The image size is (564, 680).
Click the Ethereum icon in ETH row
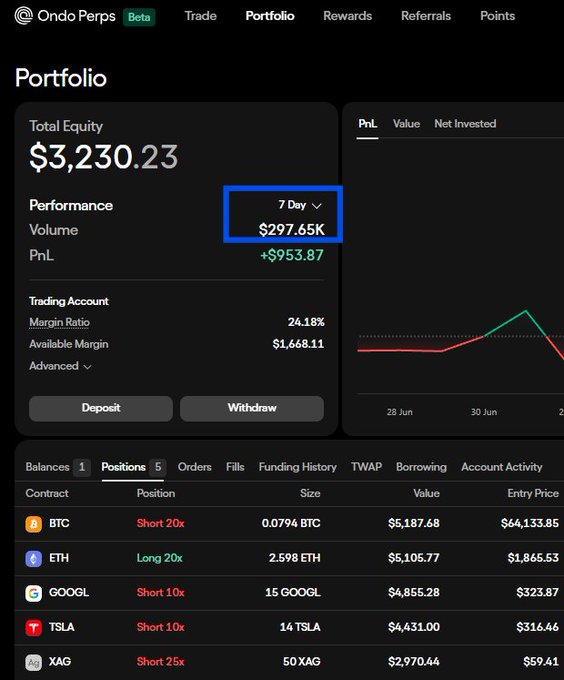click(33, 559)
